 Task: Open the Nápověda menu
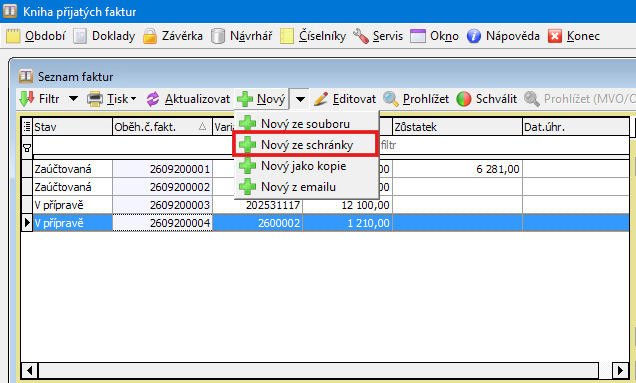point(503,36)
